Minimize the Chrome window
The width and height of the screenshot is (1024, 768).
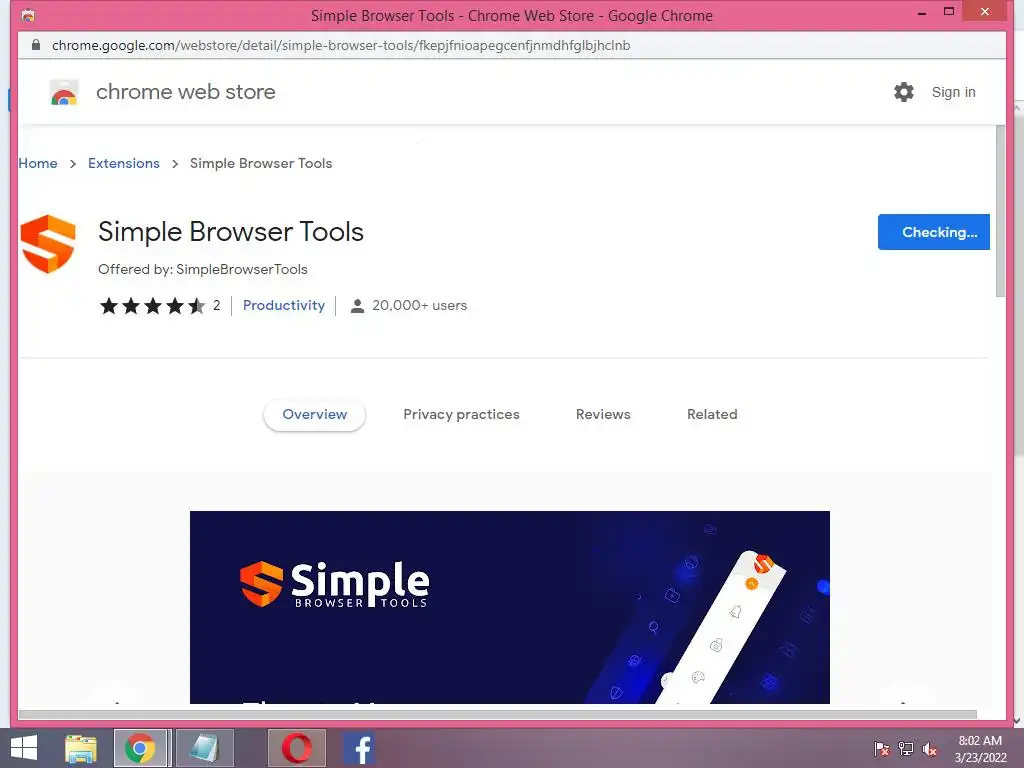tap(921, 12)
